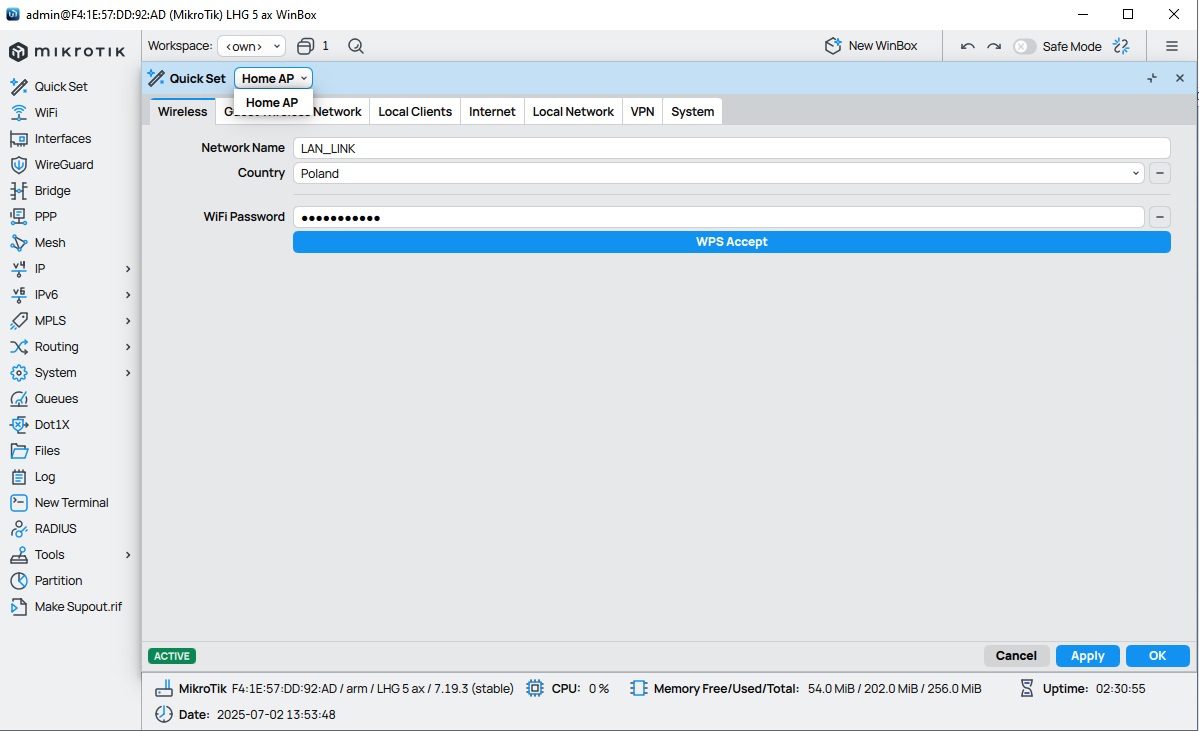Image resolution: width=1199 pixels, height=731 pixels.
Task: Open the RADIUS menu
Action: pyautogui.click(x=55, y=528)
